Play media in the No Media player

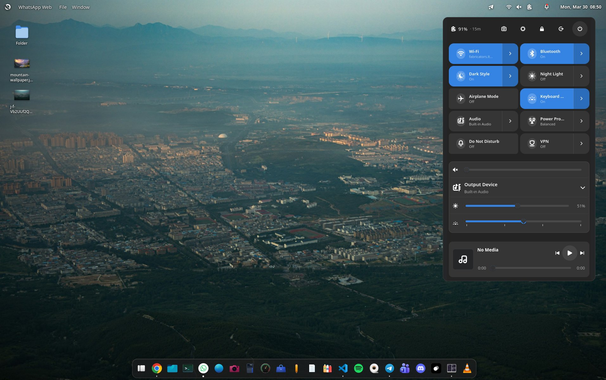(570, 253)
